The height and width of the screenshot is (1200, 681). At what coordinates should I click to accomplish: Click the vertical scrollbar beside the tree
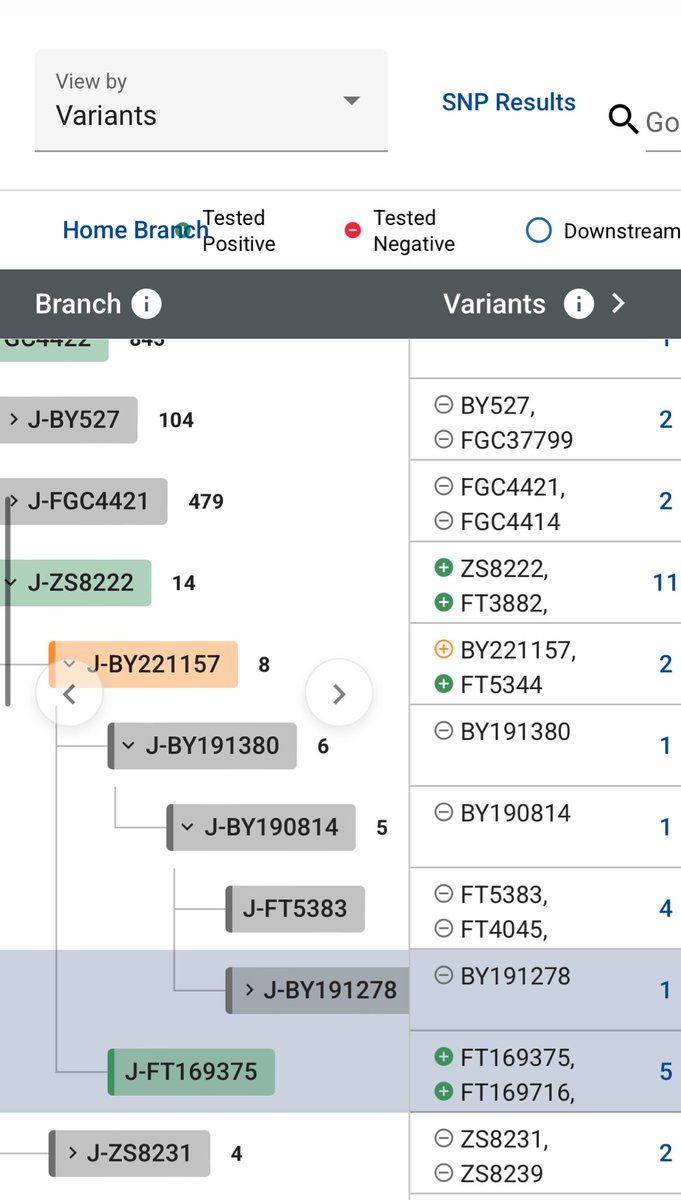point(8,600)
